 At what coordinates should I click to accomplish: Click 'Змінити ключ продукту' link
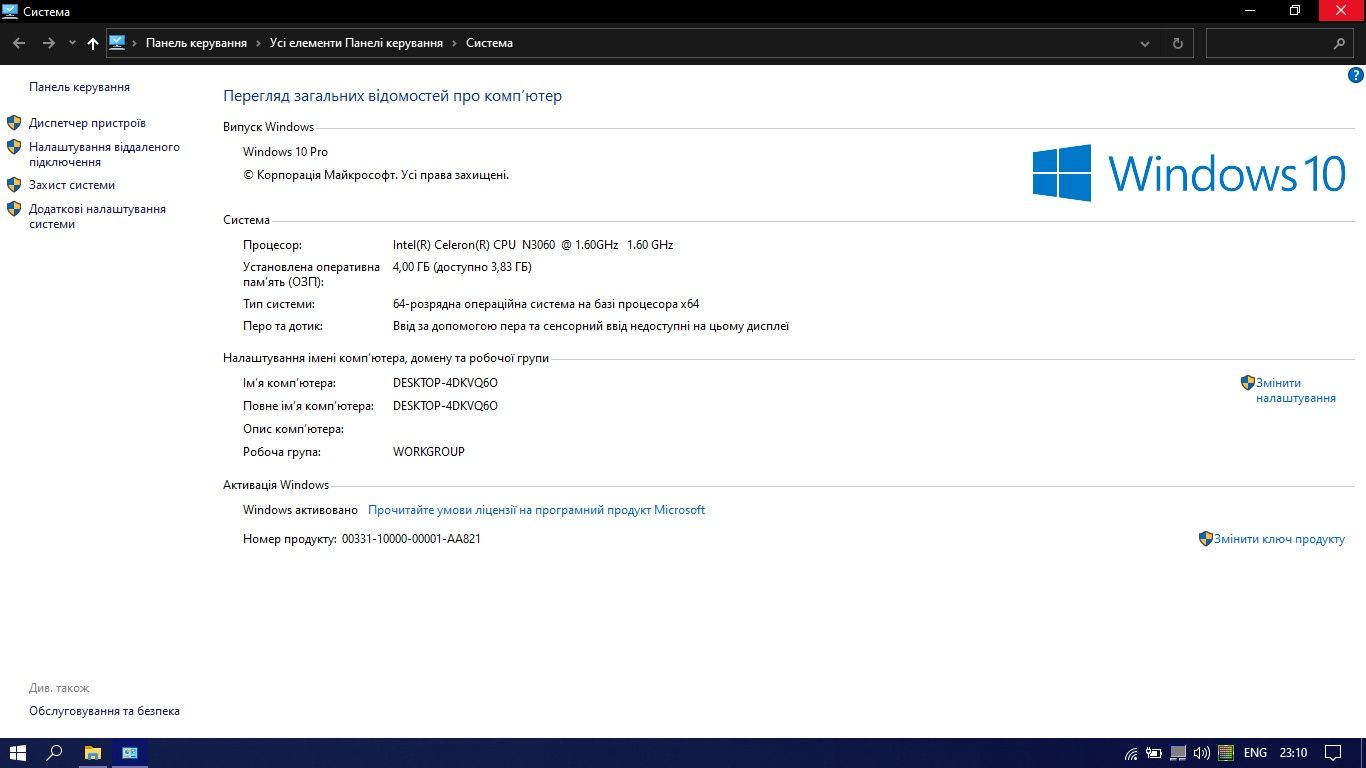coord(1279,539)
